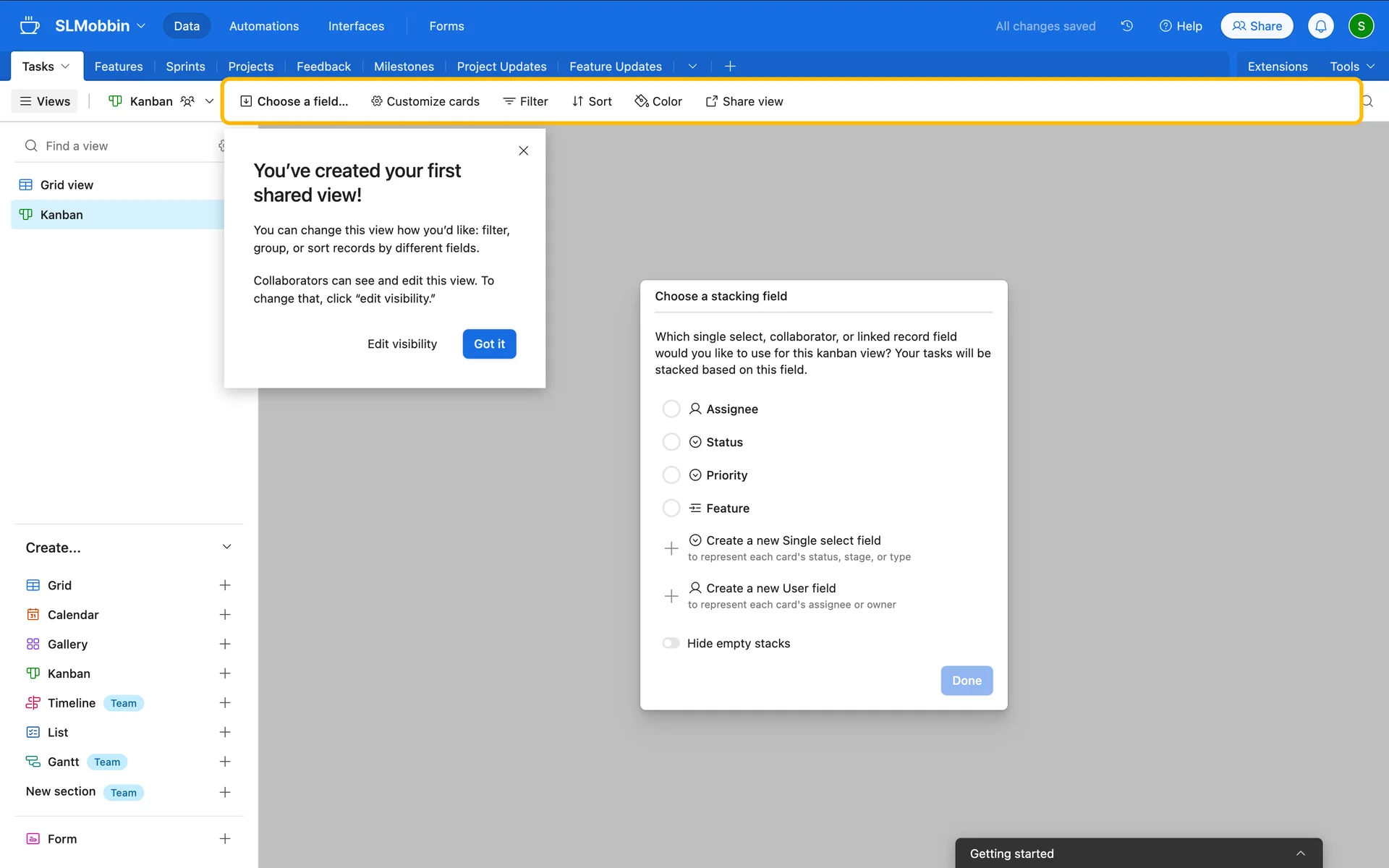Viewport: 1389px width, 868px height.
Task: Click the Edit visibility link
Action: point(402,344)
